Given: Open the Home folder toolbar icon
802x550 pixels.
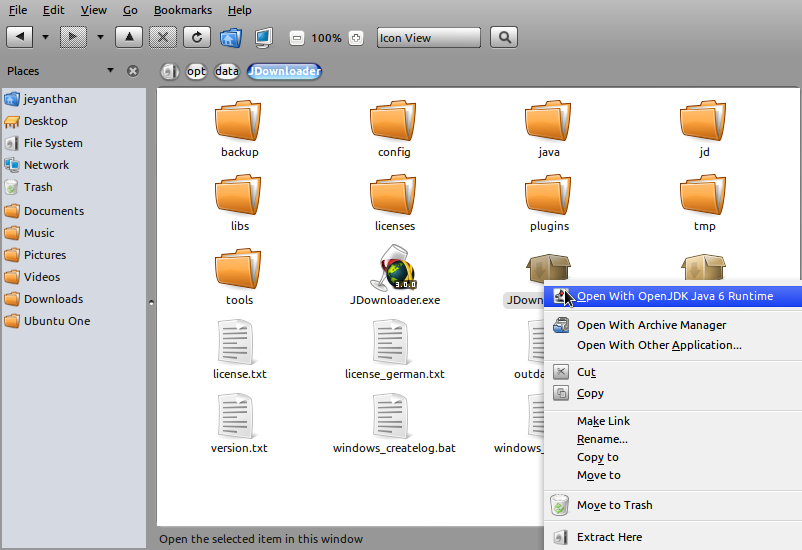Looking at the screenshot, I should [x=231, y=38].
